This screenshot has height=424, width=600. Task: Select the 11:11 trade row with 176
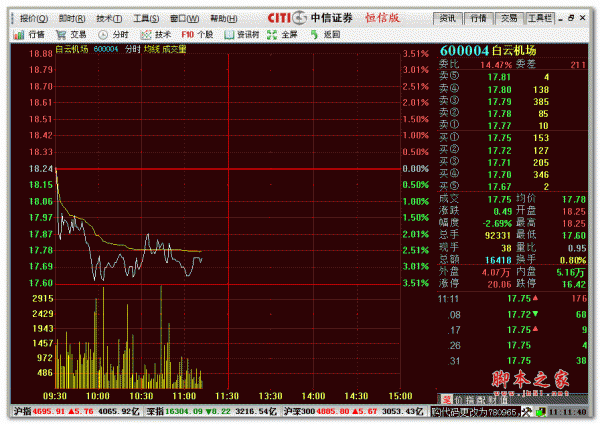pos(512,298)
